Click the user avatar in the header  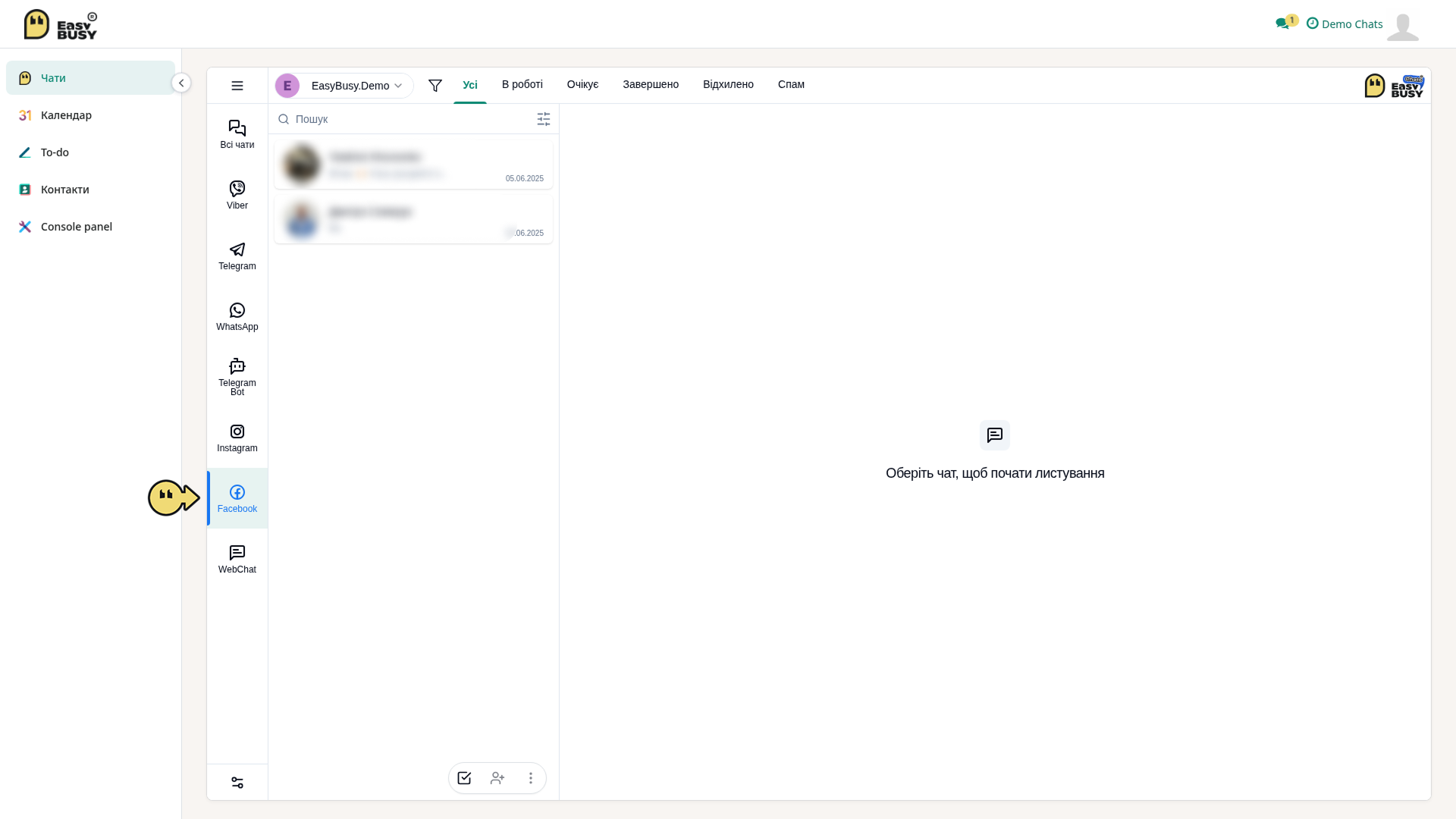[x=1403, y=27]
